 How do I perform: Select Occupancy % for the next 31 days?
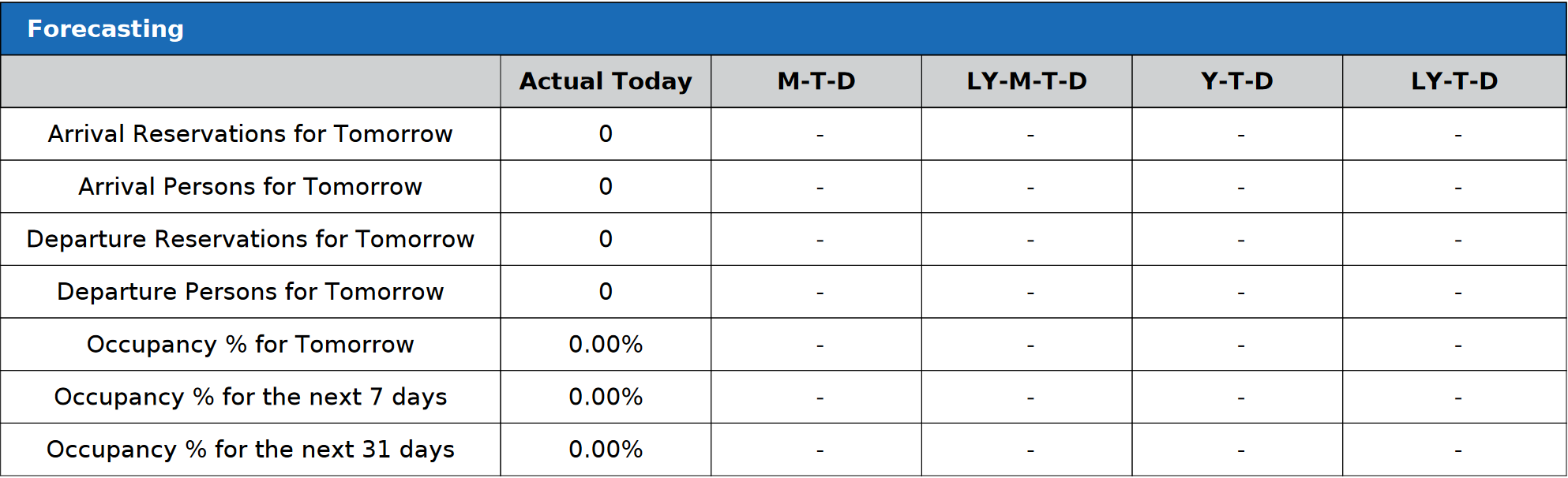(x=250, y=450)
